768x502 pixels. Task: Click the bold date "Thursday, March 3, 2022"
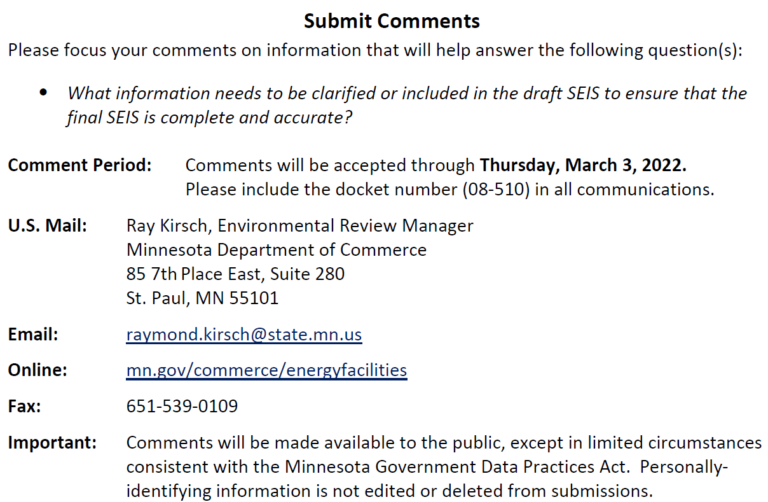583,164
